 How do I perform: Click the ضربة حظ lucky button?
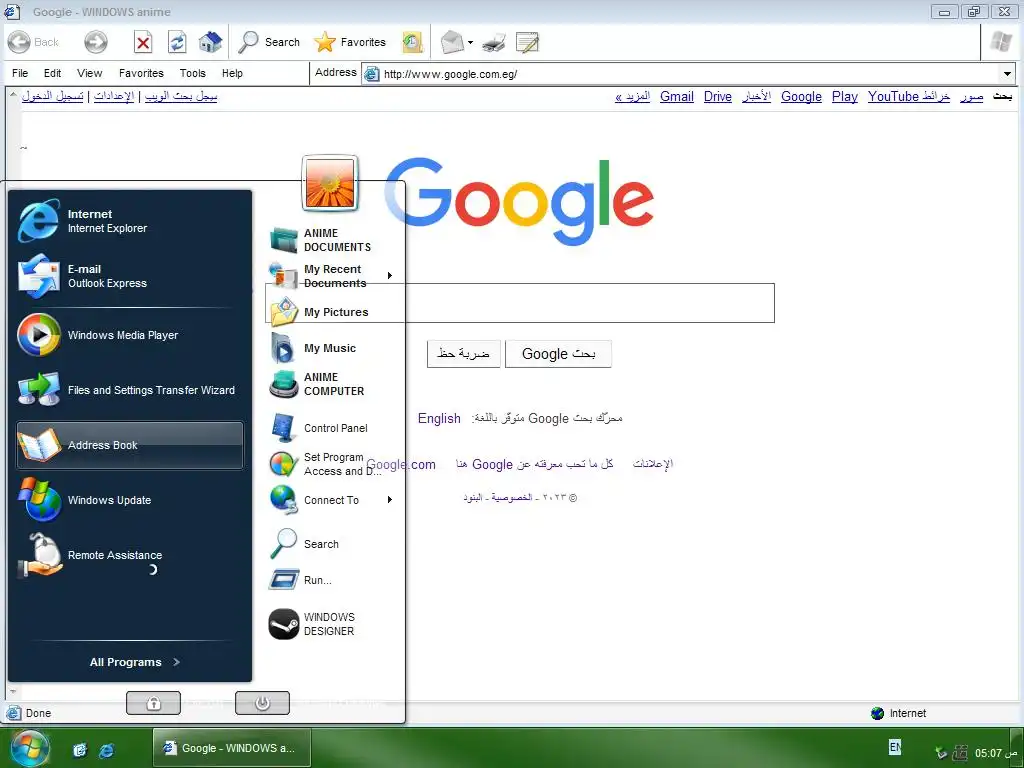click(464, 354)
